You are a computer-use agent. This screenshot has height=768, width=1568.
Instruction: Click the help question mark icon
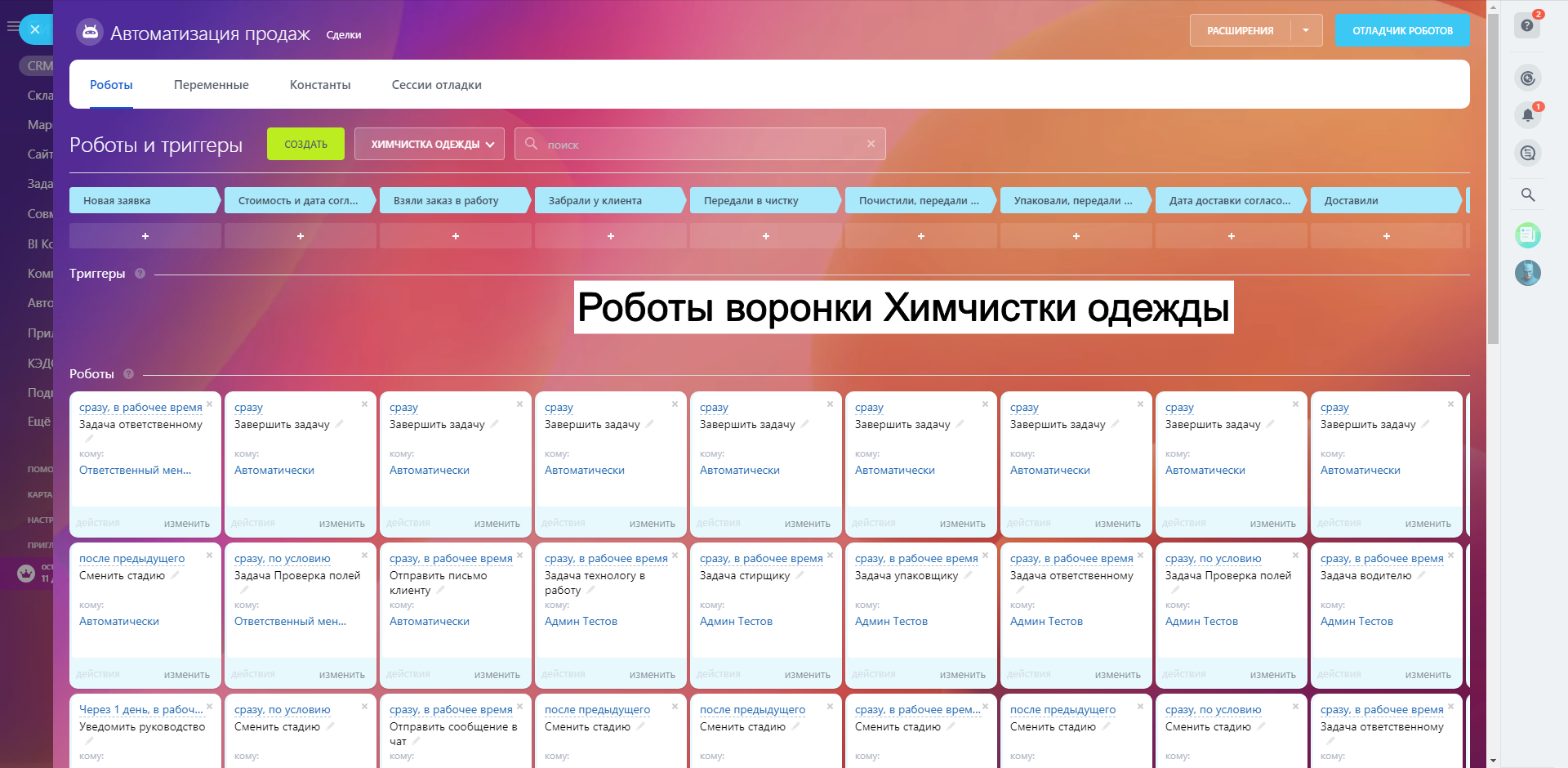click(1526, 25)
